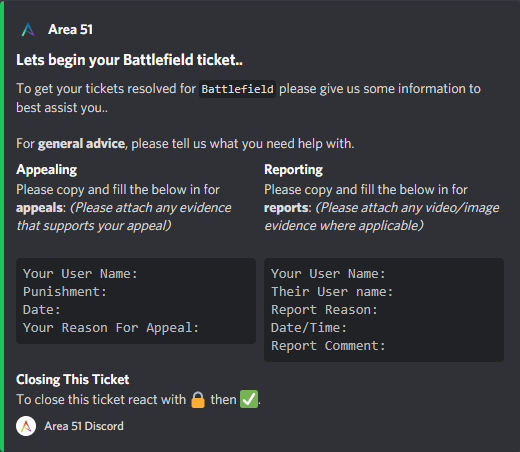Click the Closing This Ticket heading
Viewport: 520px width, 452px height.
[73, 379]
